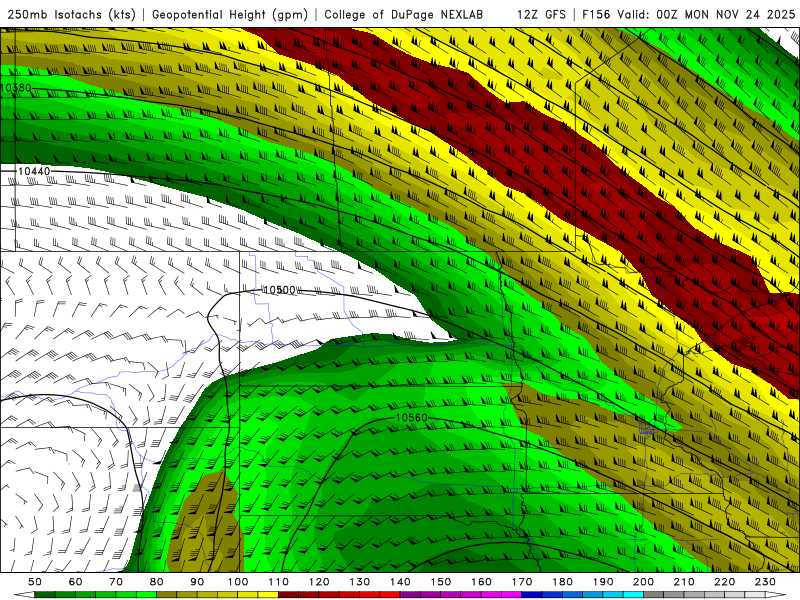
Task: Click the dark blue swatch just above 170
Action: tap(532, 595)
